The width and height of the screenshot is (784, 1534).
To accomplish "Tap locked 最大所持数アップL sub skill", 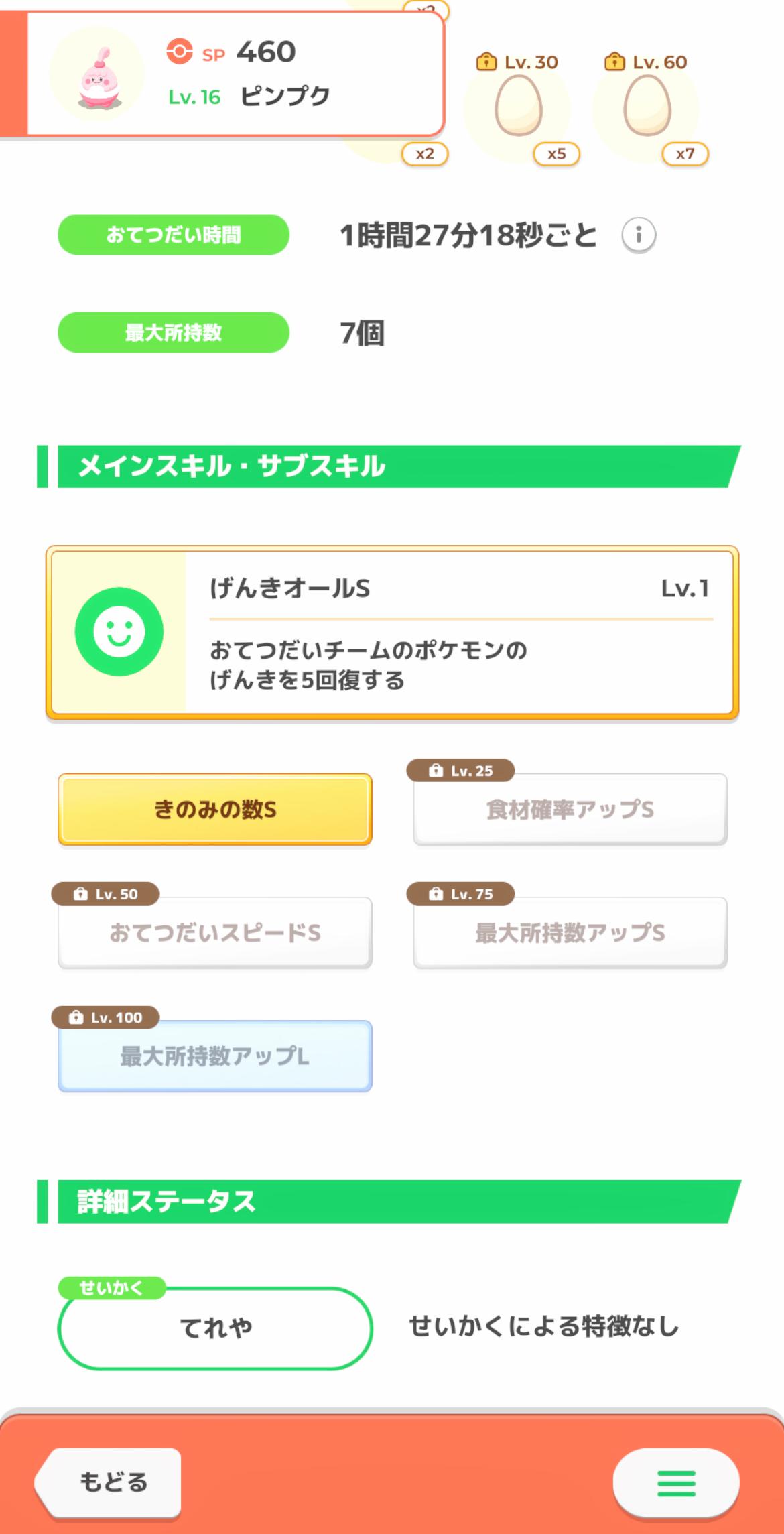I will (x=215, y=1056).
